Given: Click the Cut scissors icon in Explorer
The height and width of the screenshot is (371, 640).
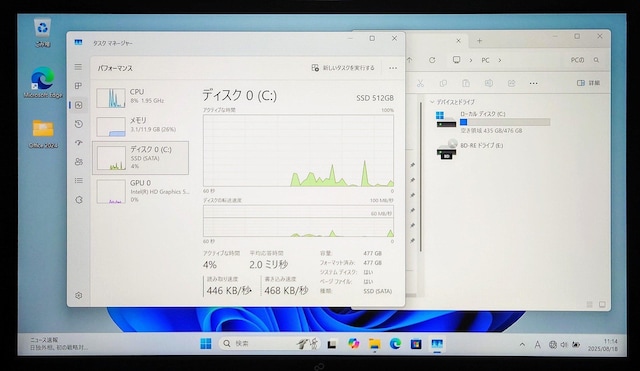Looking at the screenshot, I should [x=420, y=83].
